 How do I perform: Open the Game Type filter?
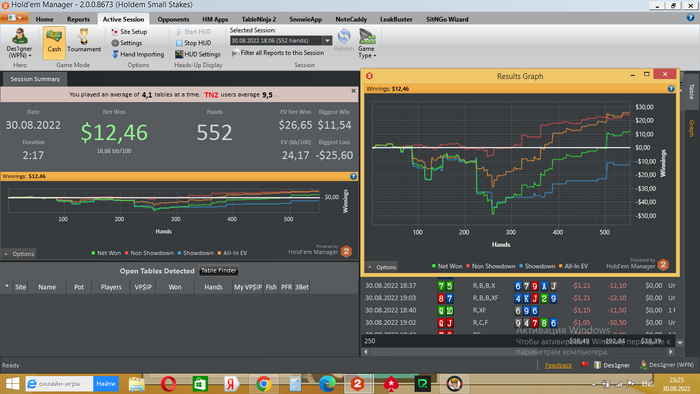click(367, 43)
